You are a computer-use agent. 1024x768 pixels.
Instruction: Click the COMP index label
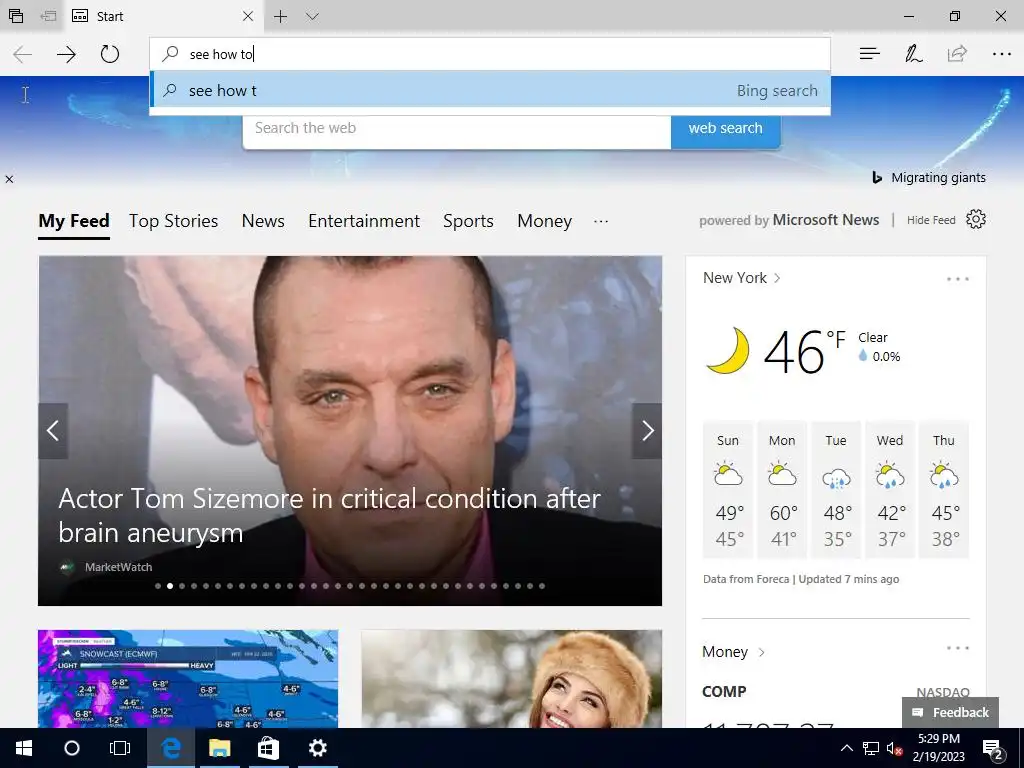click(724, 691)
